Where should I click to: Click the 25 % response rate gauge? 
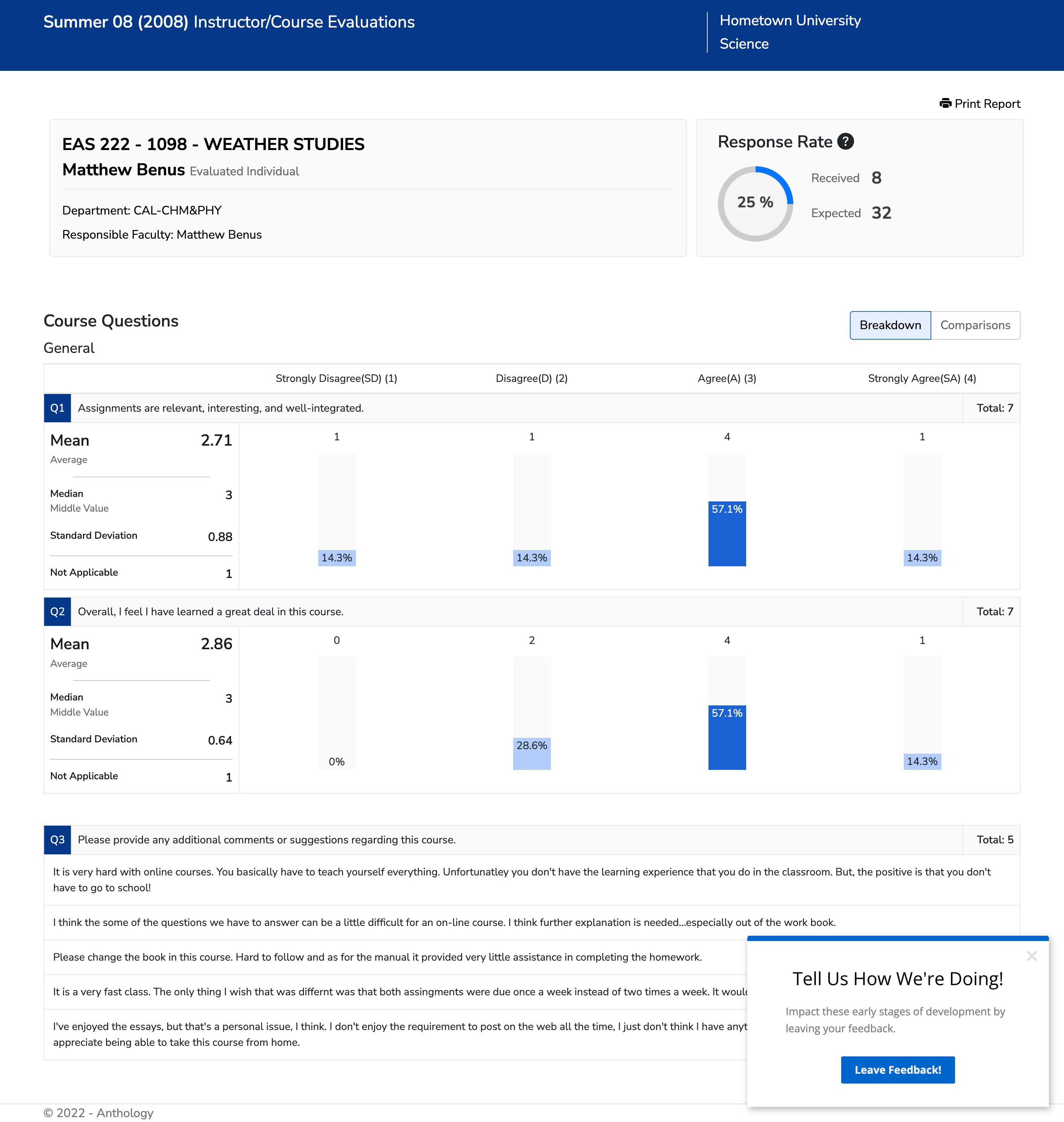pos(755,203)
